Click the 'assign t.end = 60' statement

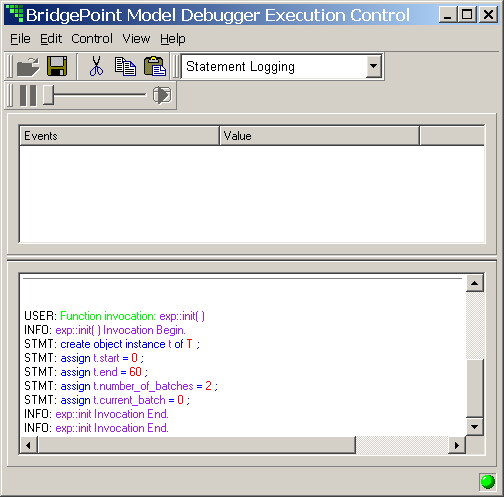tap(86, 372)
